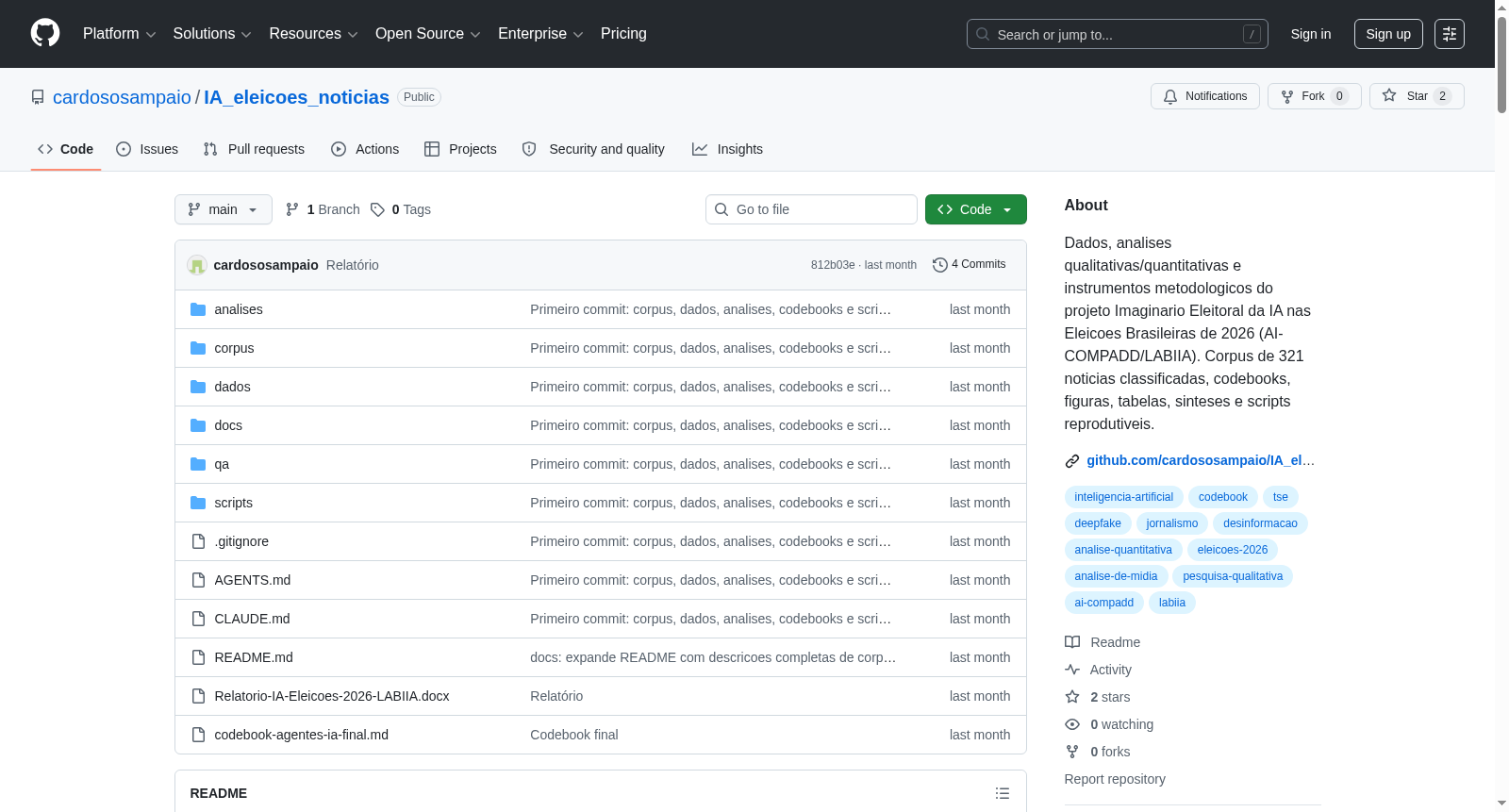Image resolution: width=1509 pixels, height=812 pixels.
Task: Open the green Code dropdown
Action: coord(976,209)
